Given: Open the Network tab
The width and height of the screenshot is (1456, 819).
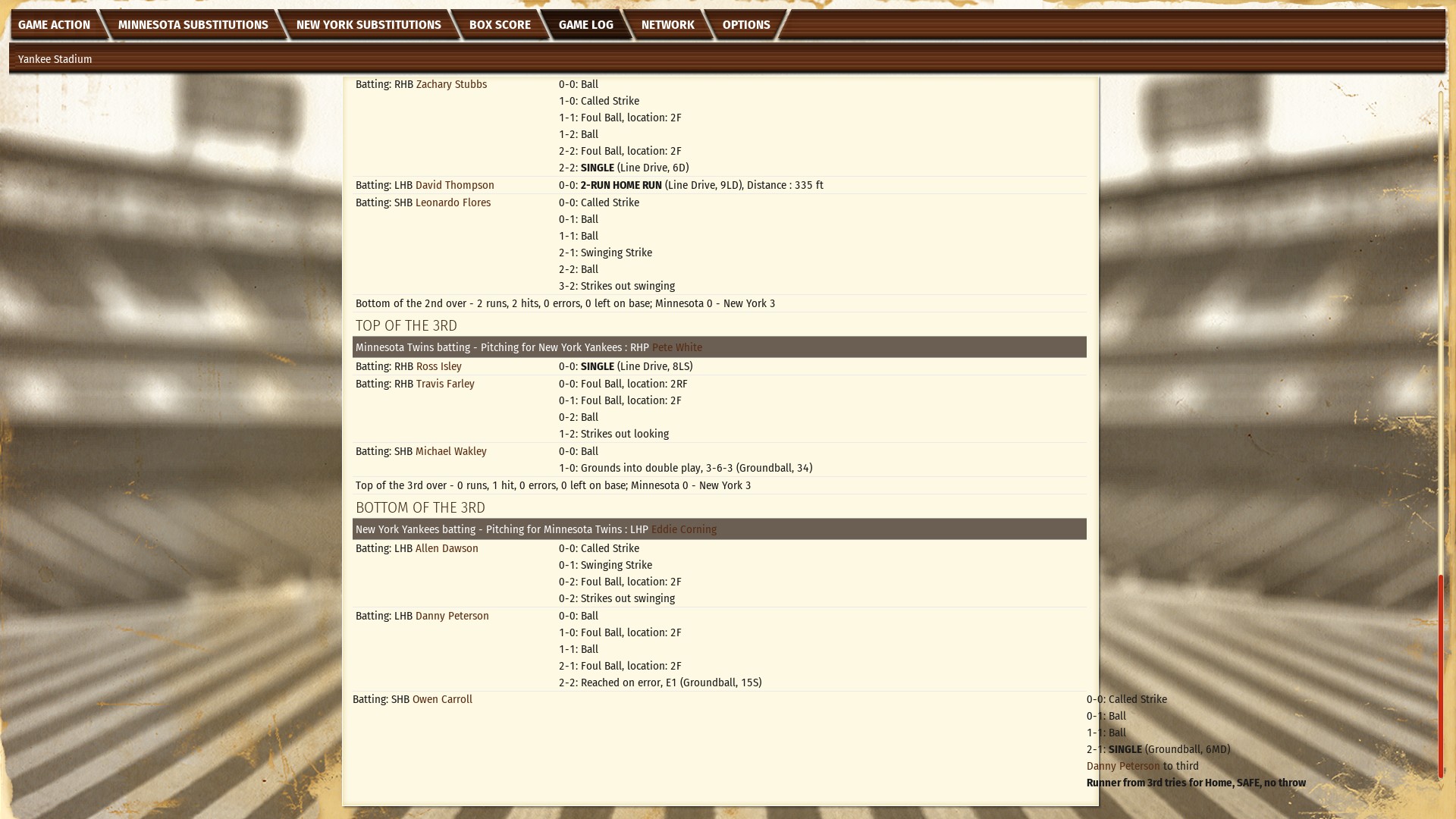Looking at the screenshot, I should [667, 25].
